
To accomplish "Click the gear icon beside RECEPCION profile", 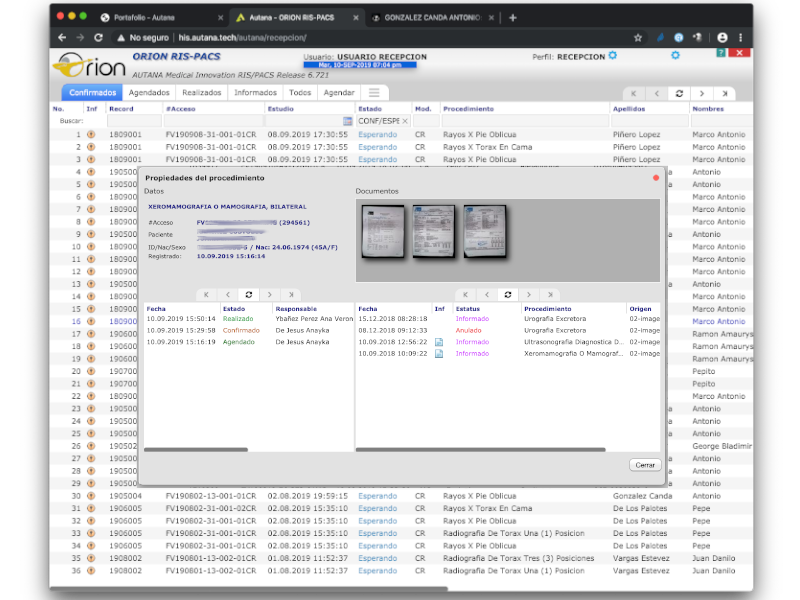I will (612, 57).
